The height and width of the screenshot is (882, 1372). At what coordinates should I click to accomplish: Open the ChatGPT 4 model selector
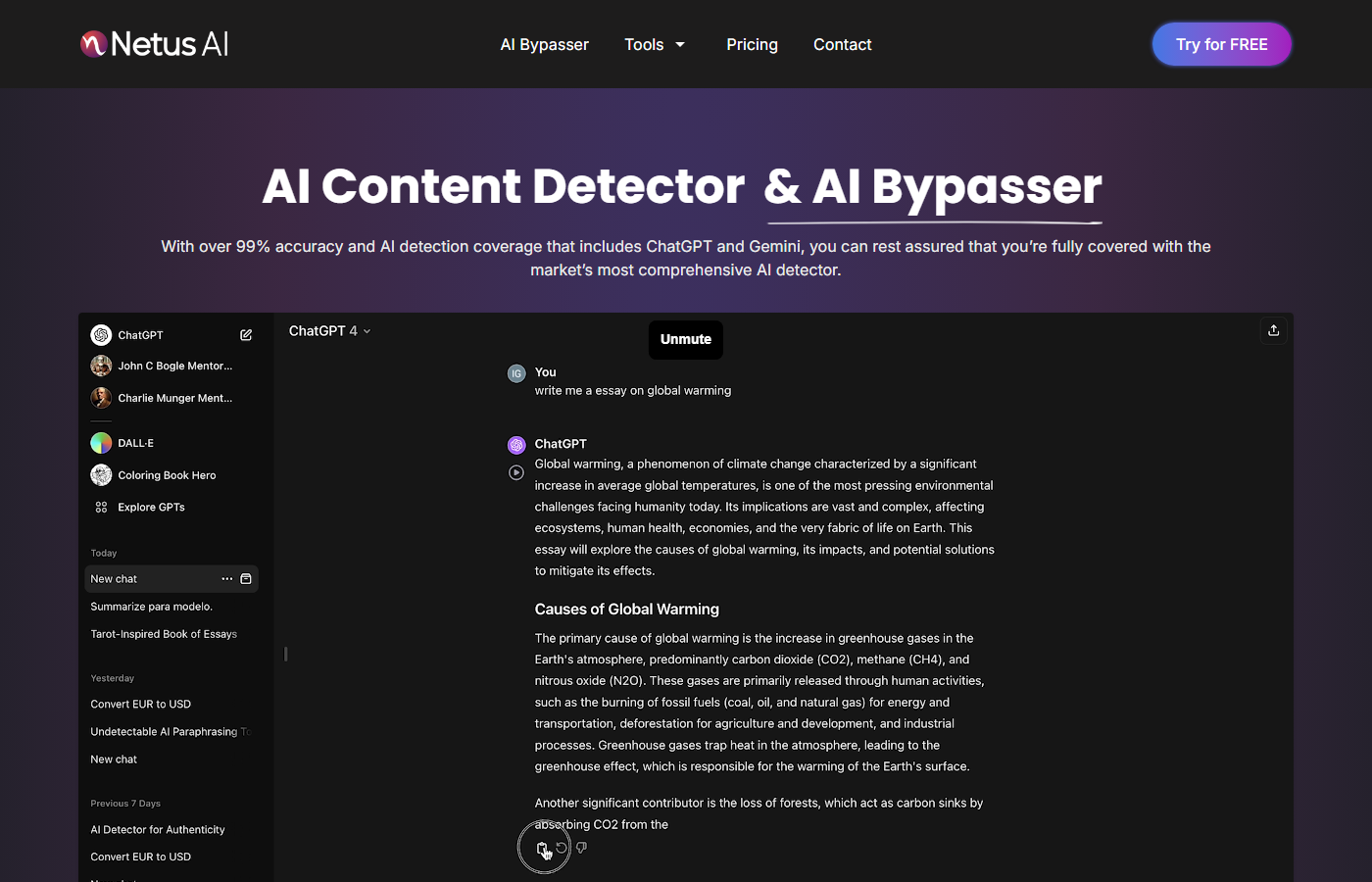[x=329, y=330]
